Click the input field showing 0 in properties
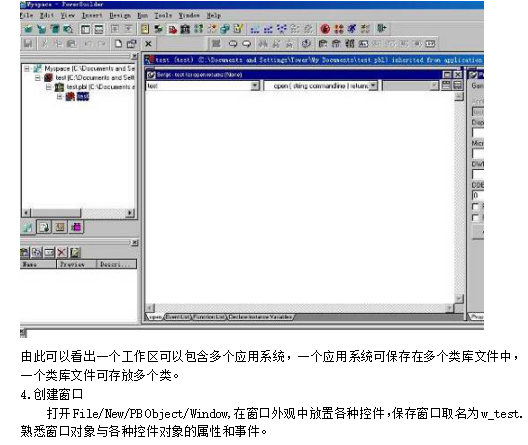Image resolution: width=528 pixels, height=445 pixels. coord(478,195)
